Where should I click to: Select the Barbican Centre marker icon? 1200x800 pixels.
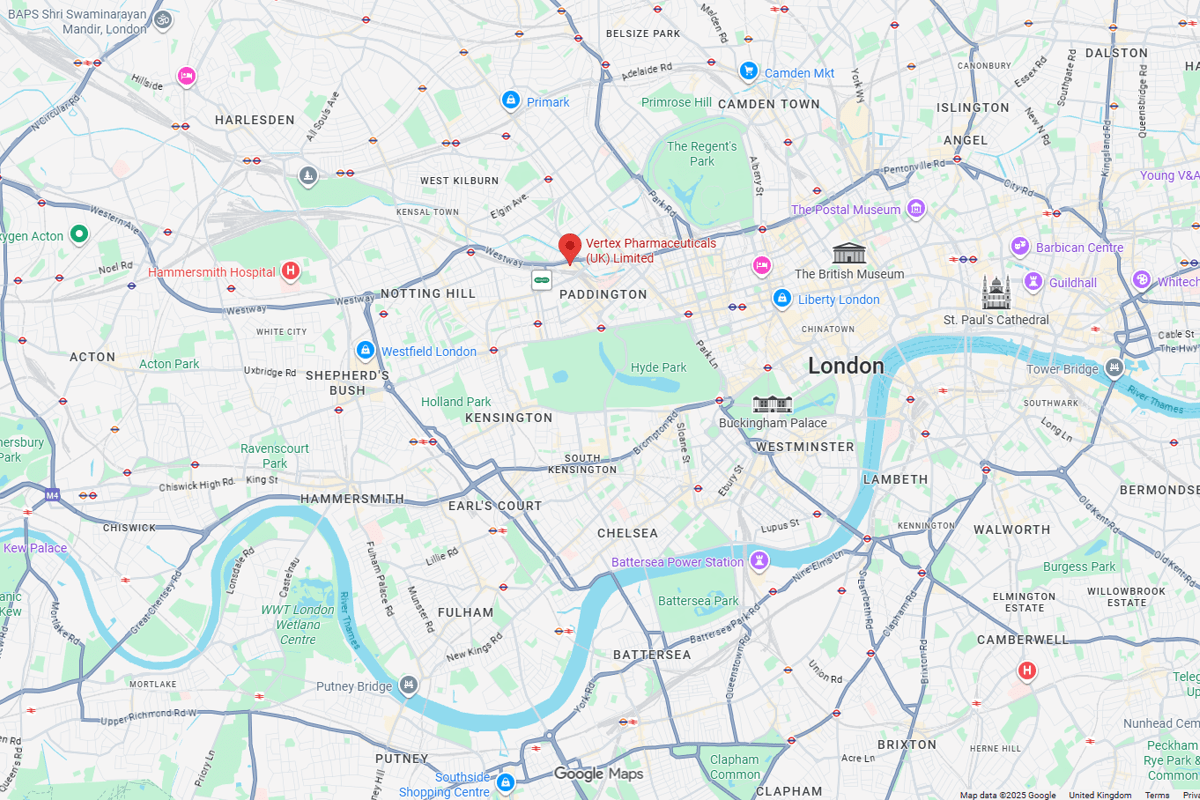(1020, 246)
